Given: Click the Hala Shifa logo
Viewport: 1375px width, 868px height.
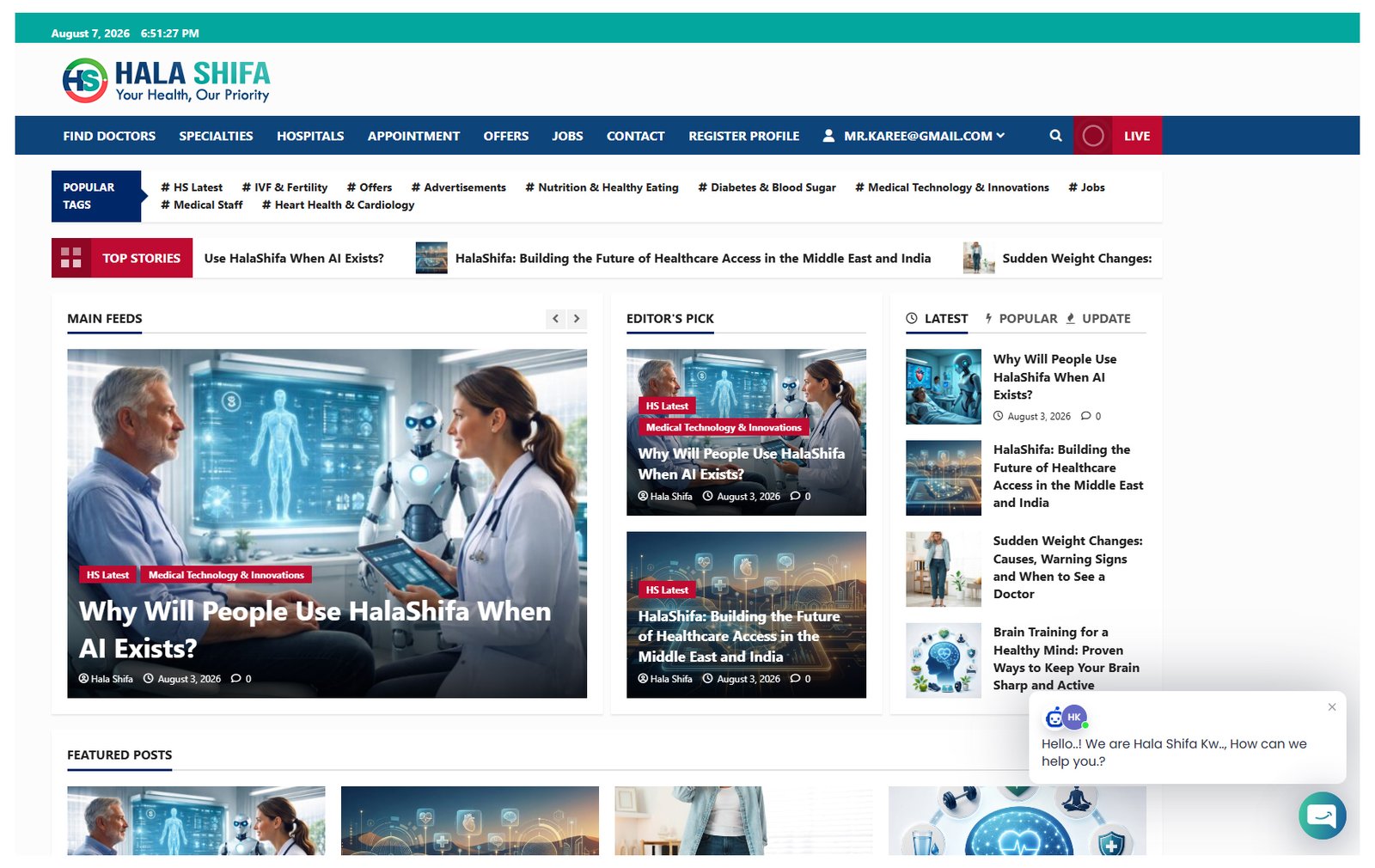Looking at the screenshot, I should 167,81.
